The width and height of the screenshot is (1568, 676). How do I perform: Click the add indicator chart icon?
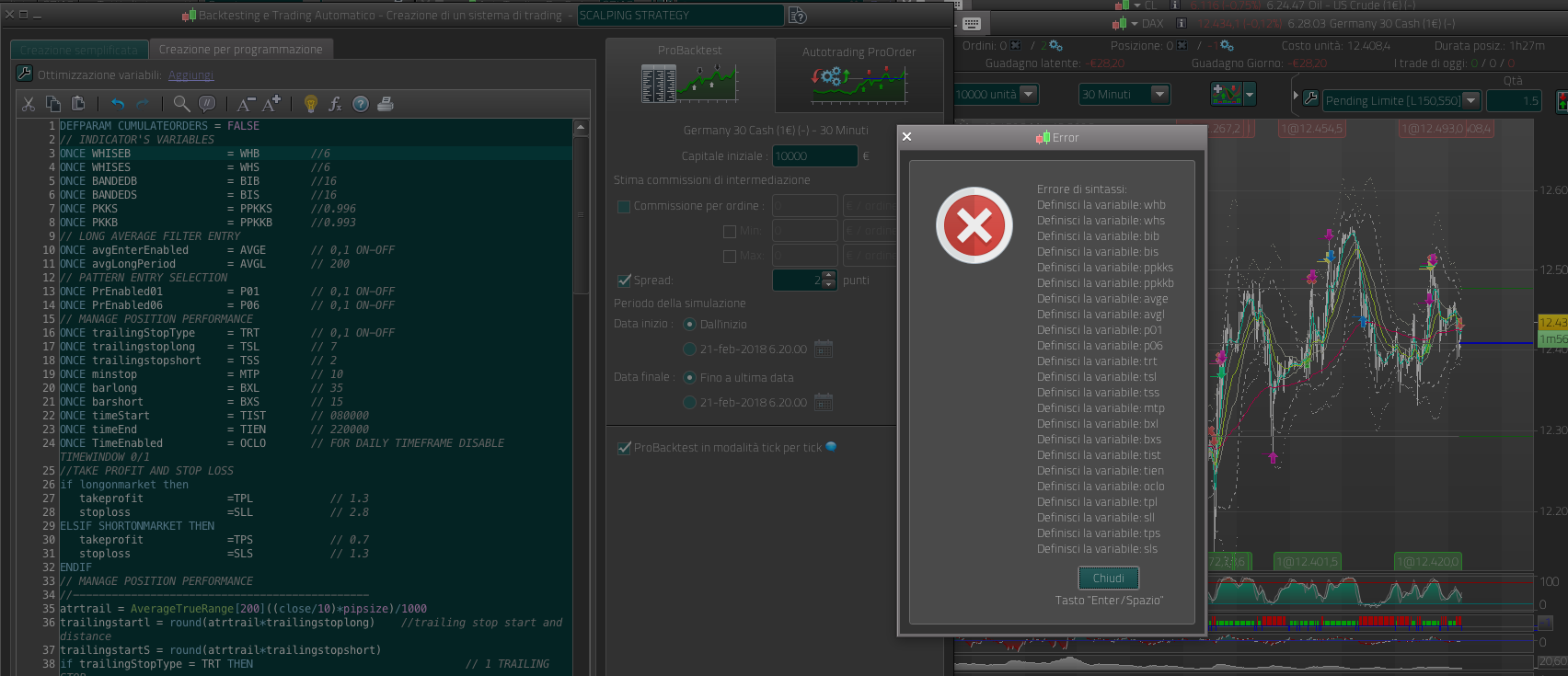point(1226,94)
